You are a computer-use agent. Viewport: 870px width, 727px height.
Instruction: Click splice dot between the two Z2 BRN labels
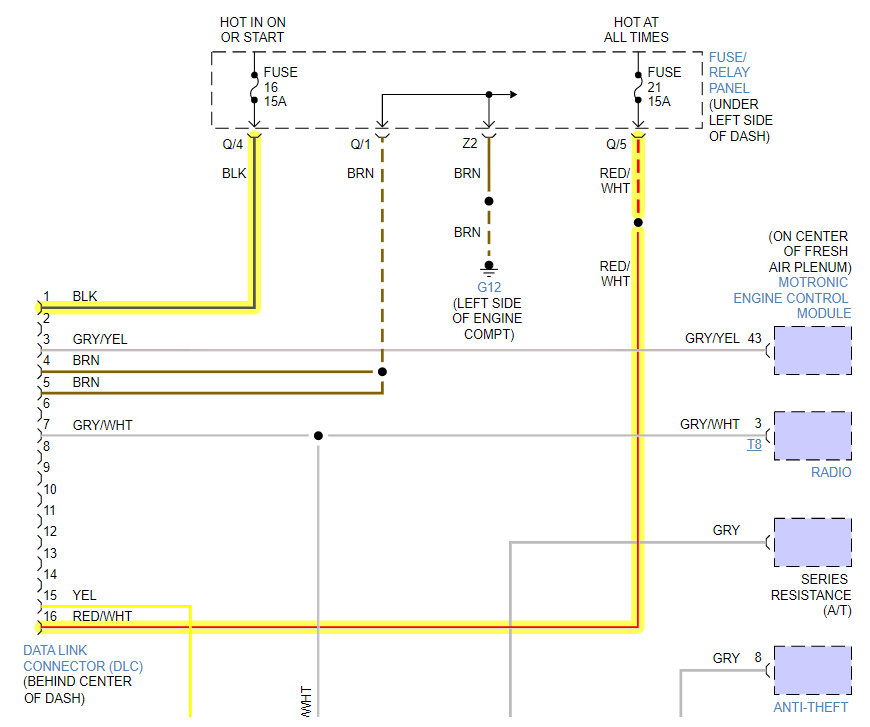489,201
